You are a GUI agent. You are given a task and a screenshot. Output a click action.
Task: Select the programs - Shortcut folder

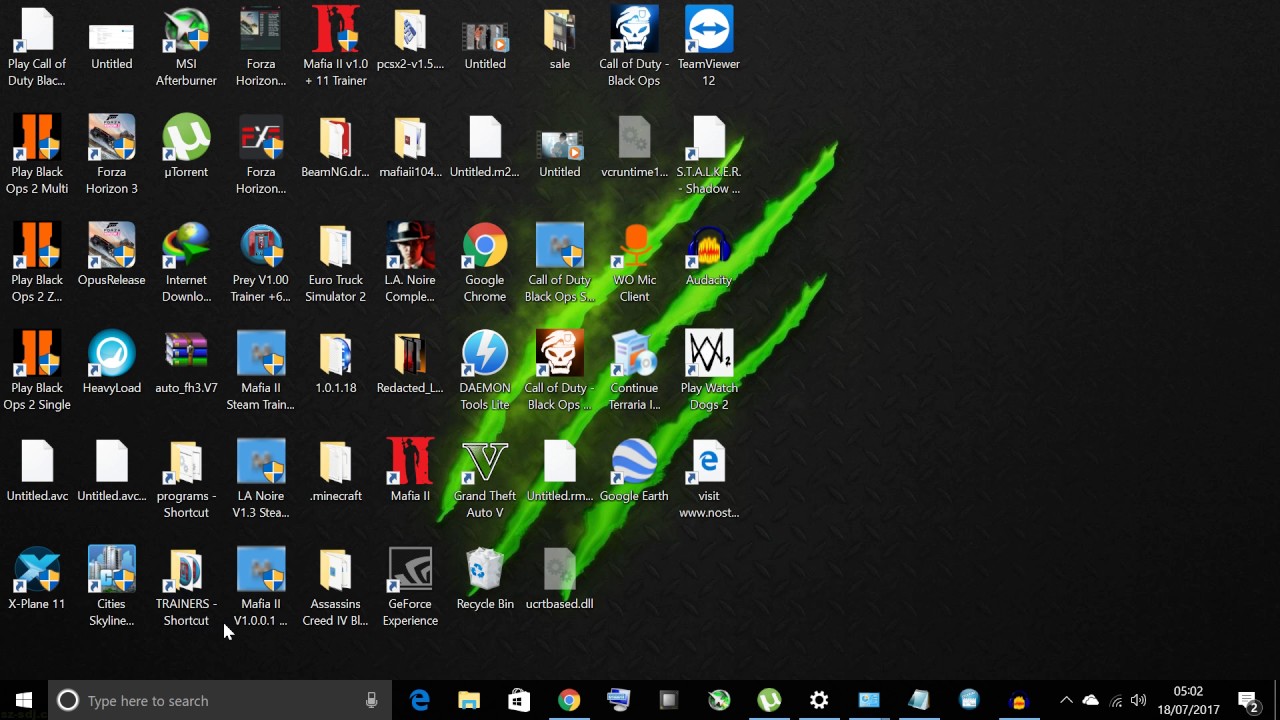pos(186,478)
